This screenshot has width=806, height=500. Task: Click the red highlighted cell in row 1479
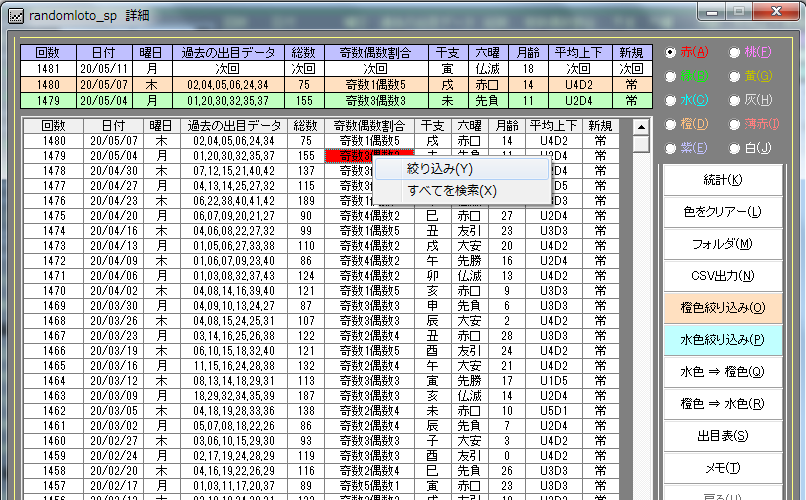pos(350,155)
